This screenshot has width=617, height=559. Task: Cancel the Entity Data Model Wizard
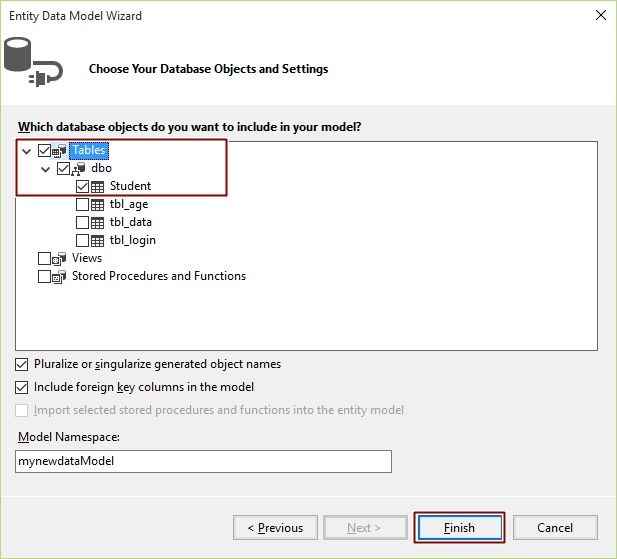(x=554, y=528)
